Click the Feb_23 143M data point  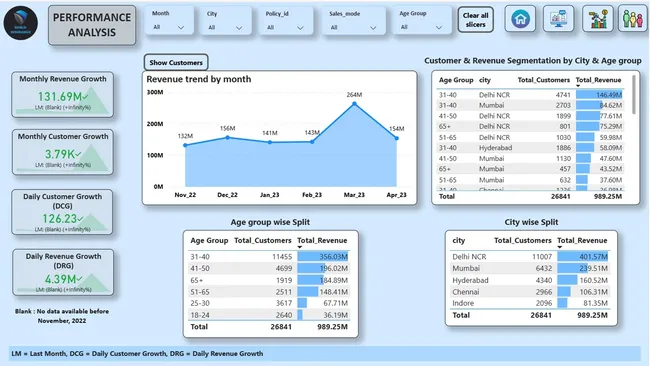[x=312, y=142]
